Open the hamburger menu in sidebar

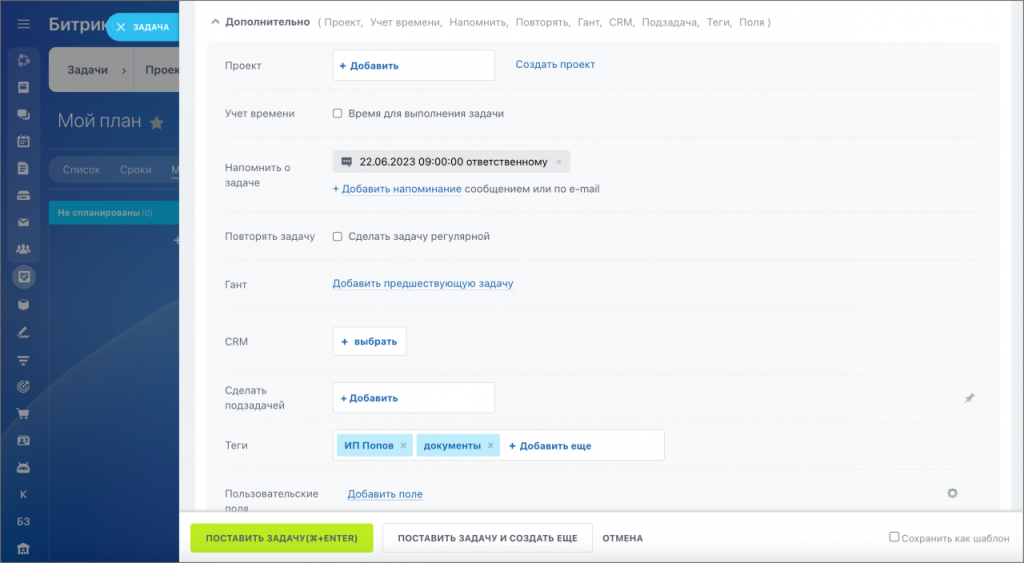click(x=24, y=25)
